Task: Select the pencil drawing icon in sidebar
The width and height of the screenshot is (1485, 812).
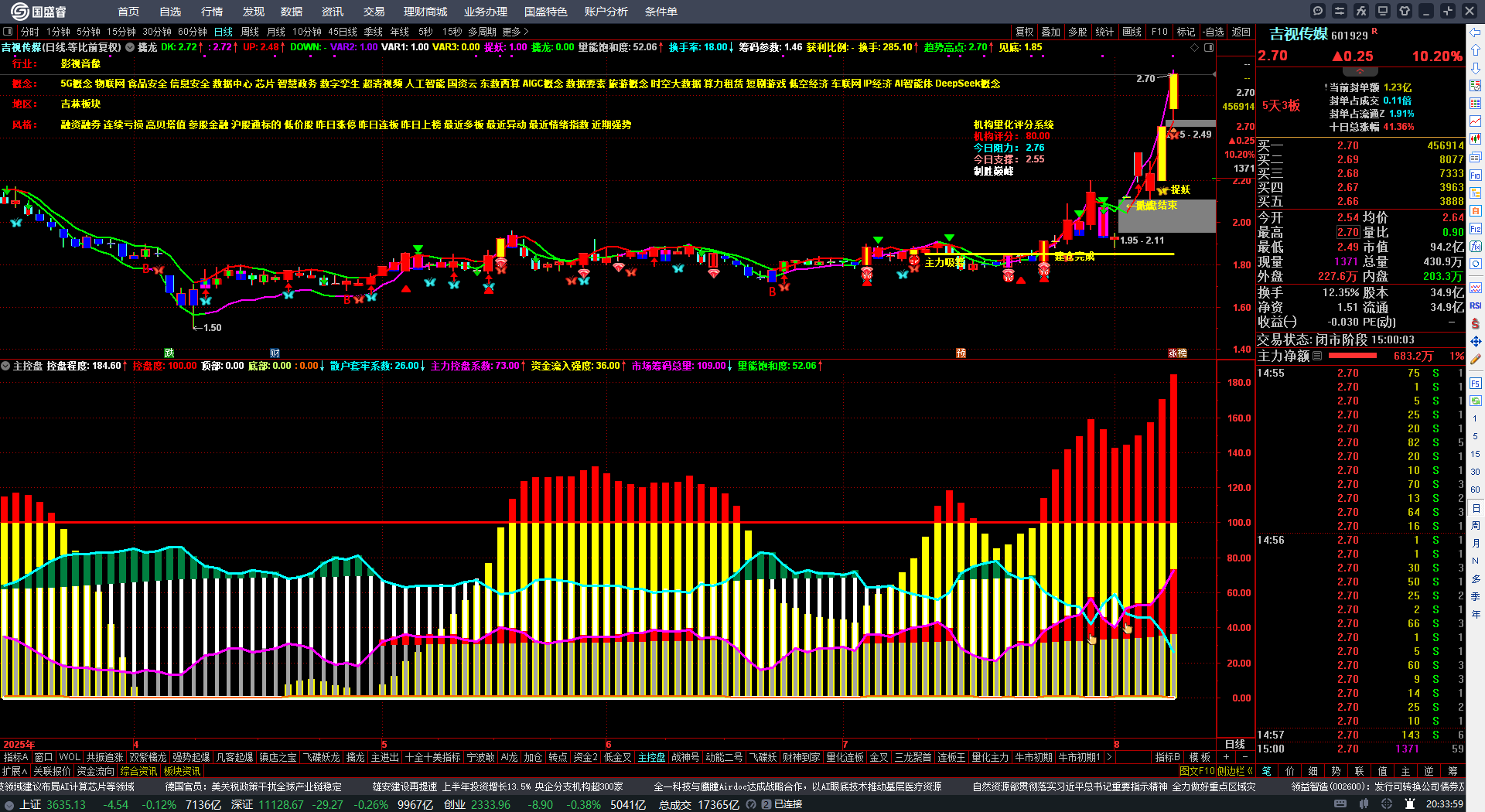Action: click(1476, 360)
